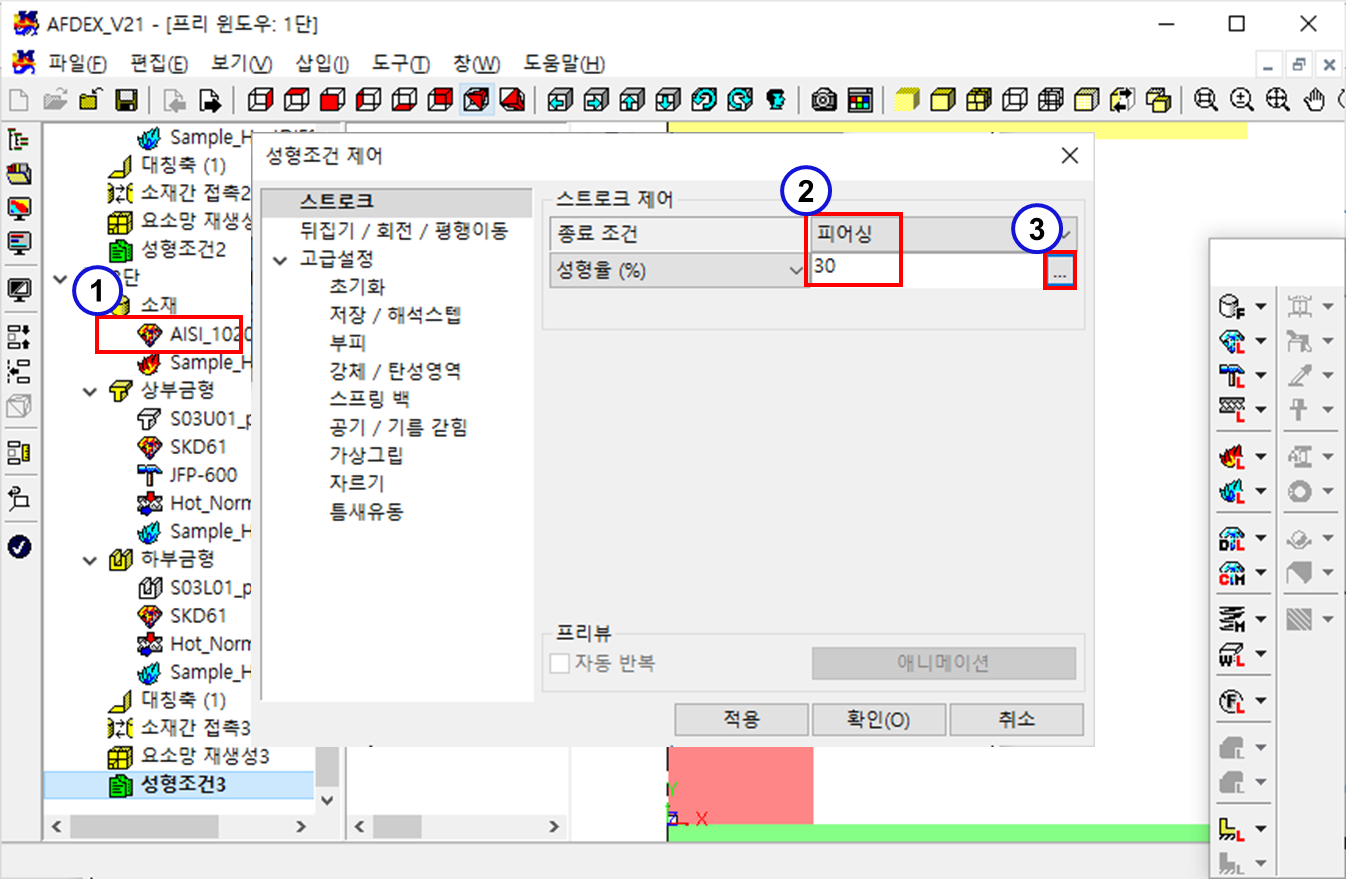Viewport: 1346px width, 879px height.
Task: Click the hammer icon in right tool palette
Action: pyautogui.click(x=1231, y=375)
